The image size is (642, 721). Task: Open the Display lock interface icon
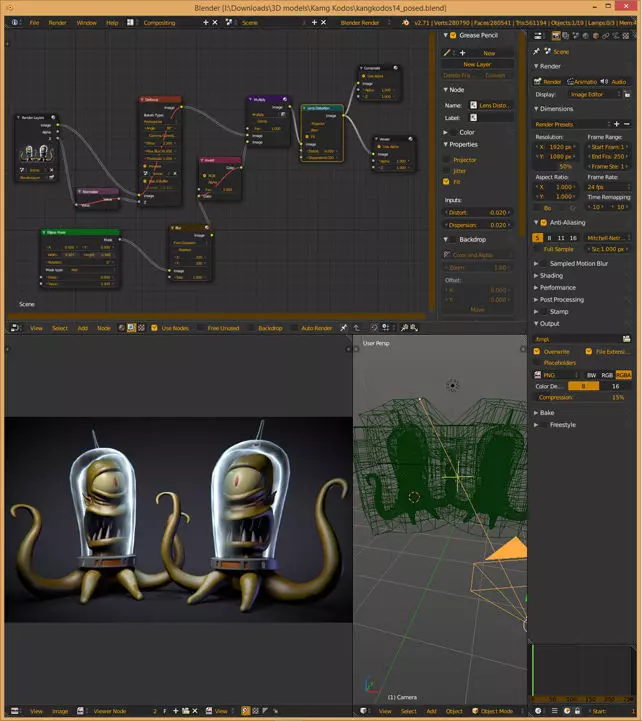pos(627,94)
